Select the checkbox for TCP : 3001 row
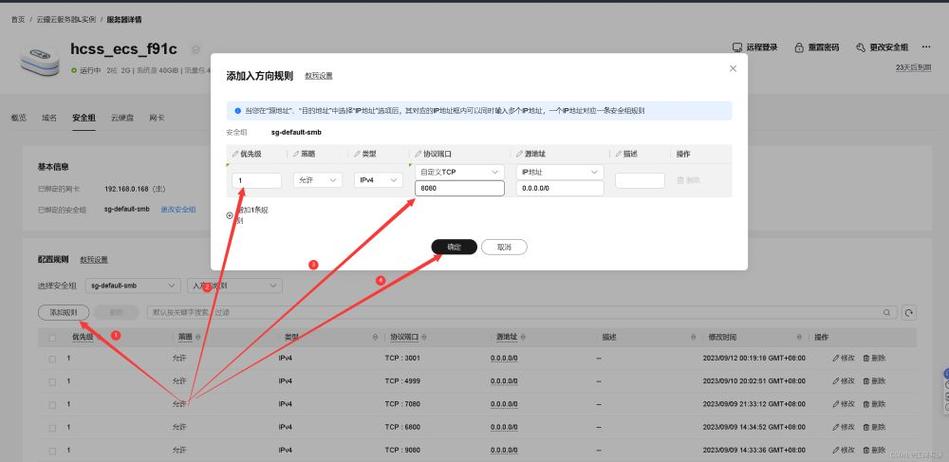Viewport: 949px width, 462px height. click(52, 358)
